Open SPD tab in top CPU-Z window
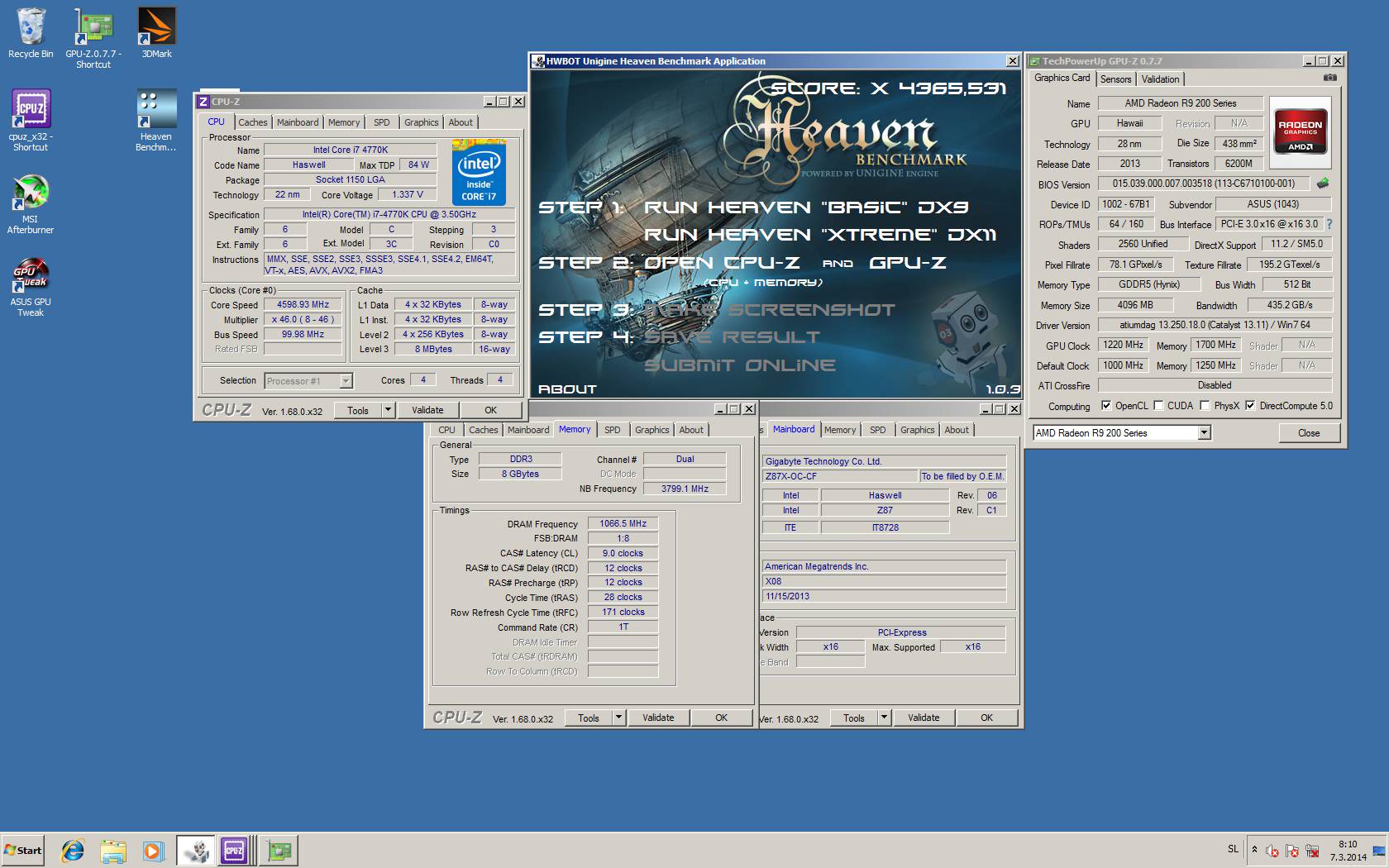1389x868 pixels. click(x=381, y=122)
